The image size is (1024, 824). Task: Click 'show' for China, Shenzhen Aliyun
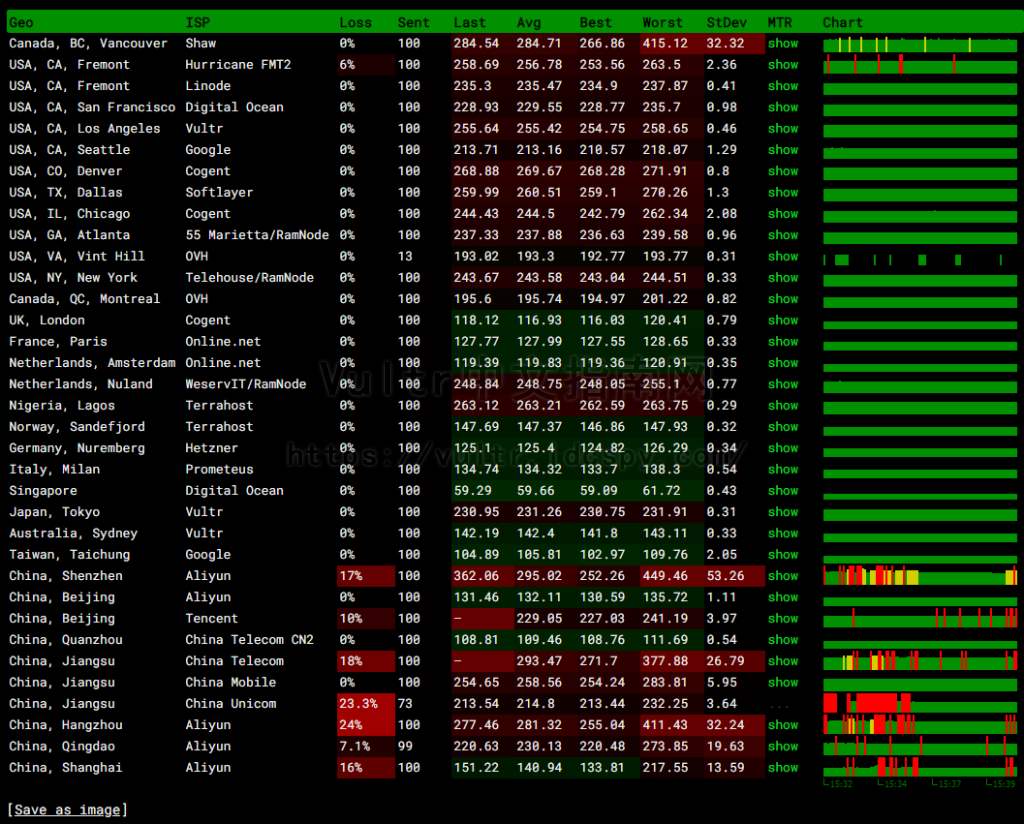point(783,576)
